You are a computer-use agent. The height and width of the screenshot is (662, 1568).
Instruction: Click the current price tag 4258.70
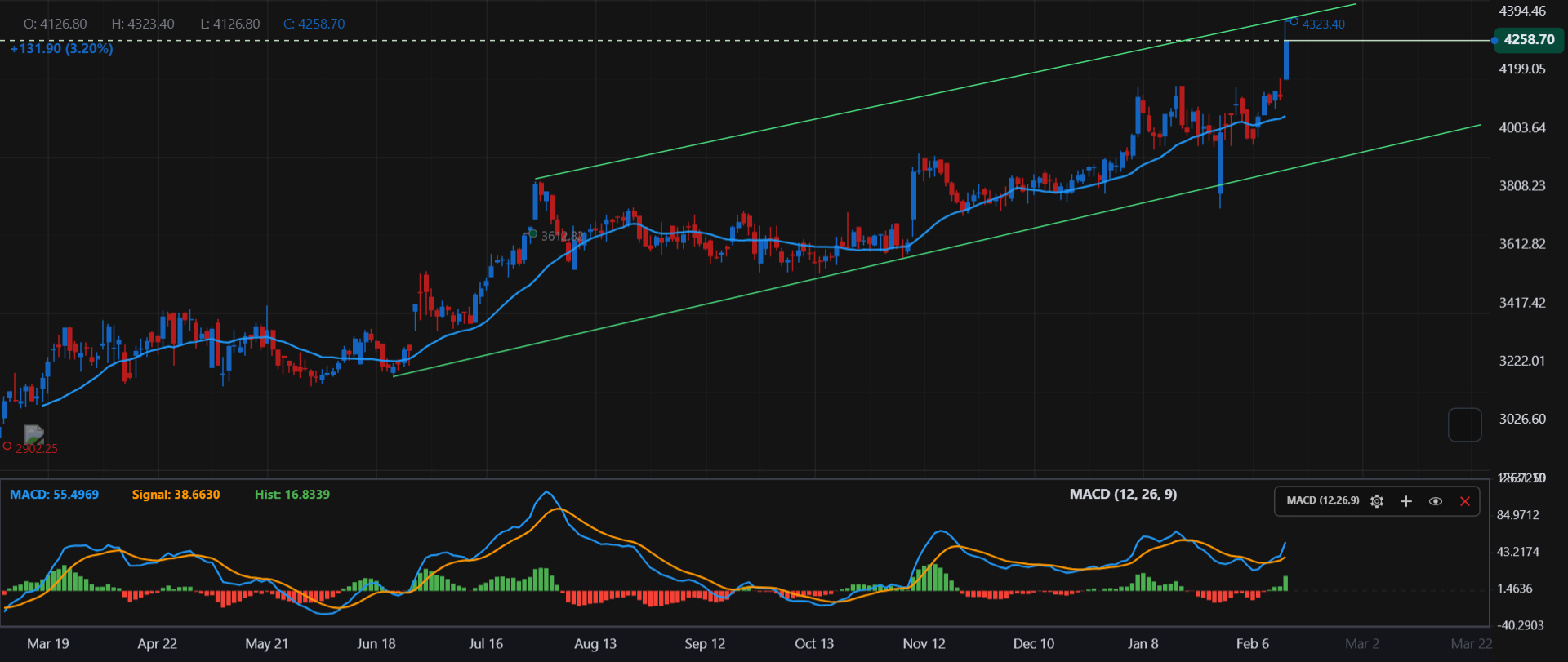pyautogui.click(x=1529, y=39)
